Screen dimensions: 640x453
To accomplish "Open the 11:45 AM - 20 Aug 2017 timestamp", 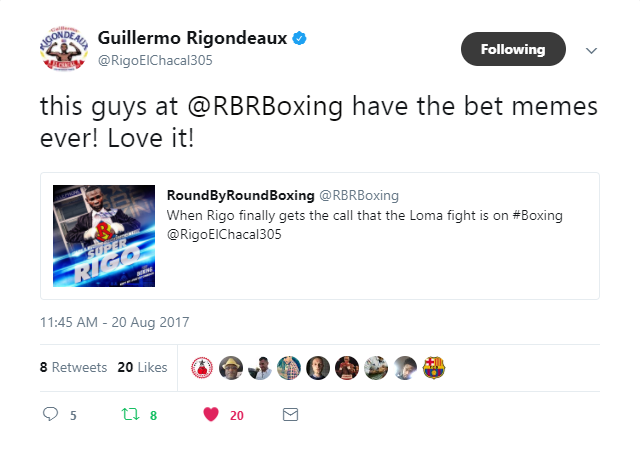I will 115,322.
